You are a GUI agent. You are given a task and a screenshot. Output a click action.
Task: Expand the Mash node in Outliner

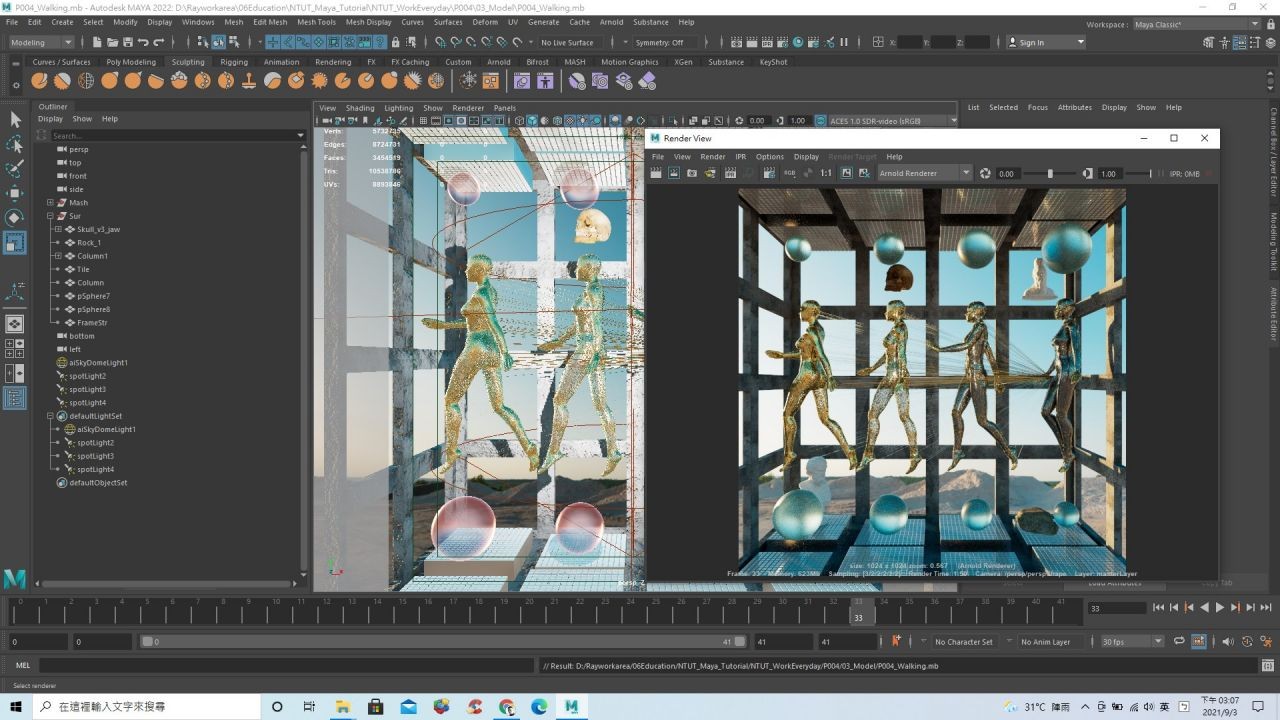(50, 203)
